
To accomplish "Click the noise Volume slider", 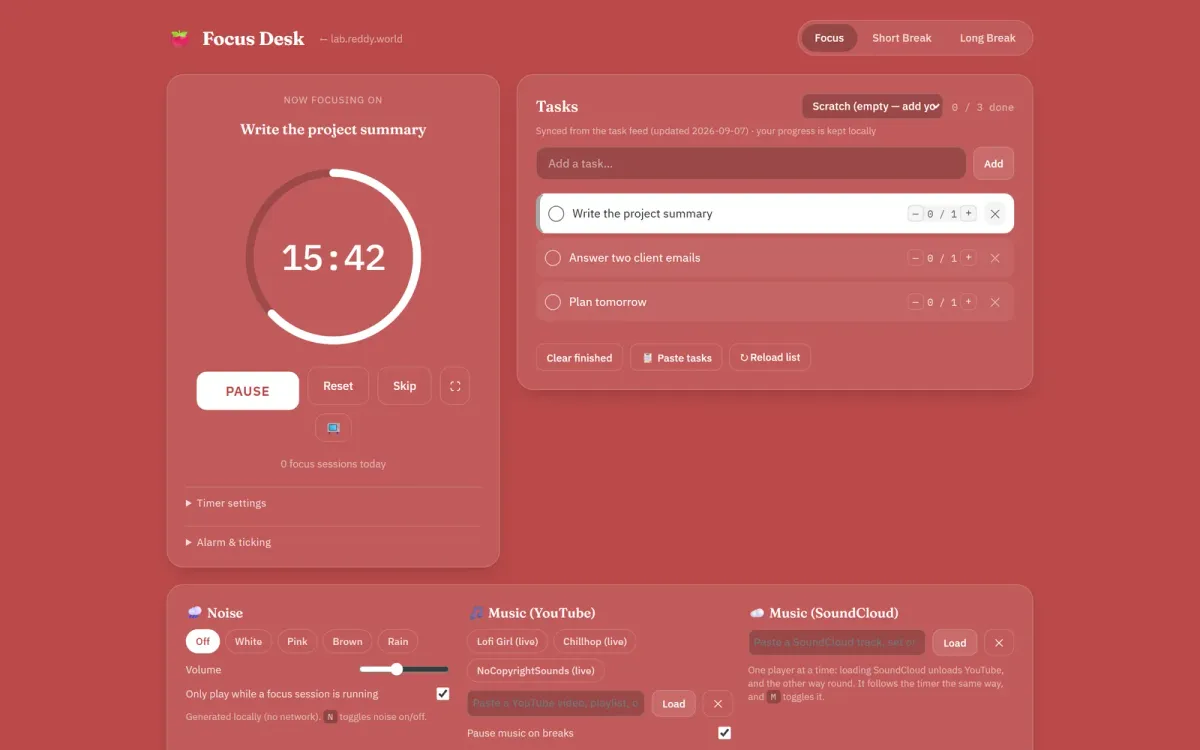I will pyautogui.click(x=404, y=670).
